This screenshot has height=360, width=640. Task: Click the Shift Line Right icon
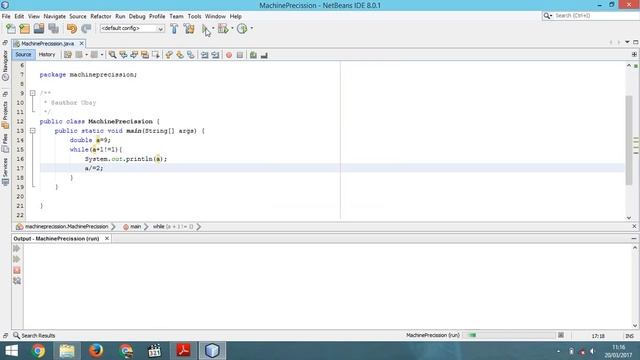[x=215, y=55]
